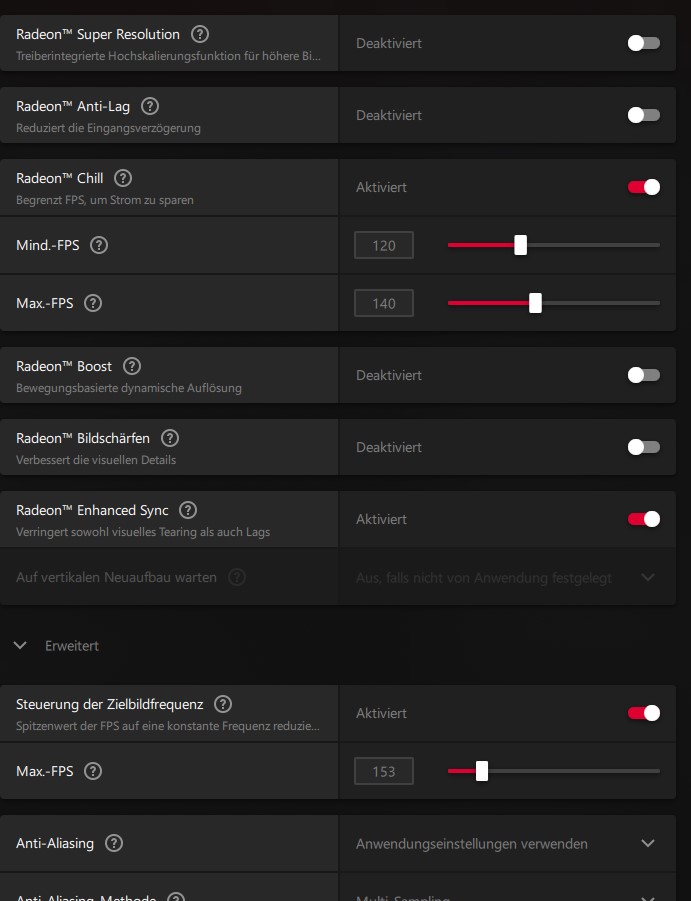The image size is (691, 901).
Task: Click help icon next to Mind.-FPS
Action: click(99, 246)
